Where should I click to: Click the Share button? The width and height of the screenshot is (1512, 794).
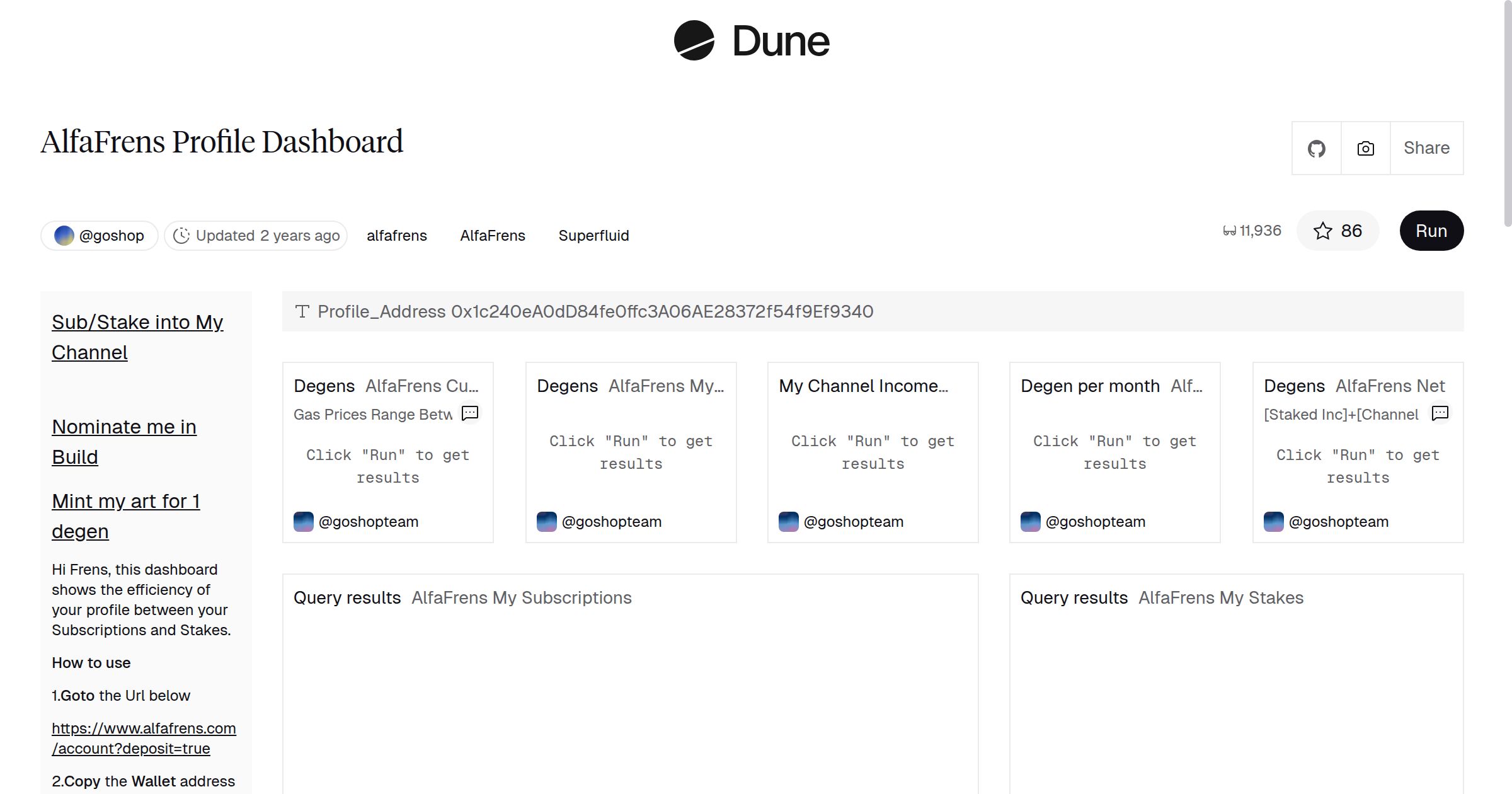(x=1426, y=147)
